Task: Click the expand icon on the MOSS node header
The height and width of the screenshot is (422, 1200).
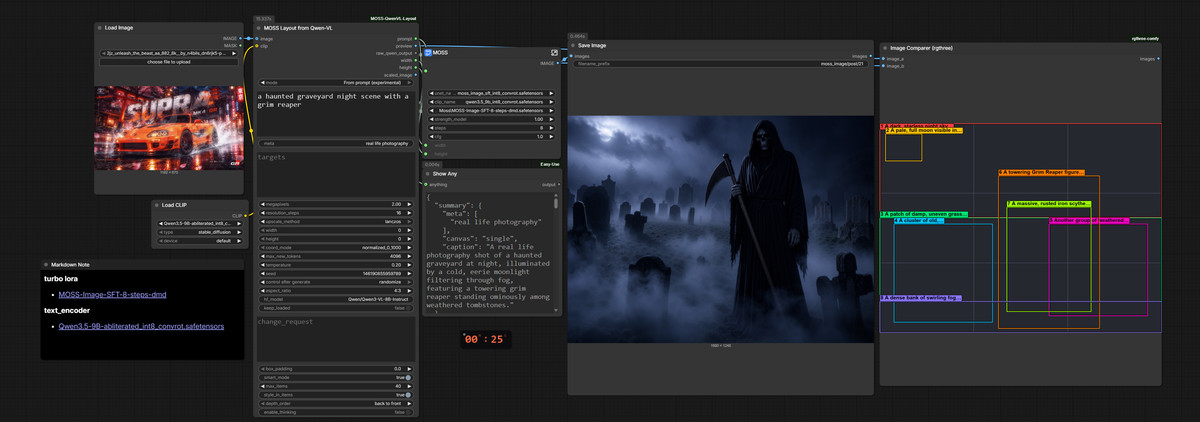Action: [x=554, y=52]
